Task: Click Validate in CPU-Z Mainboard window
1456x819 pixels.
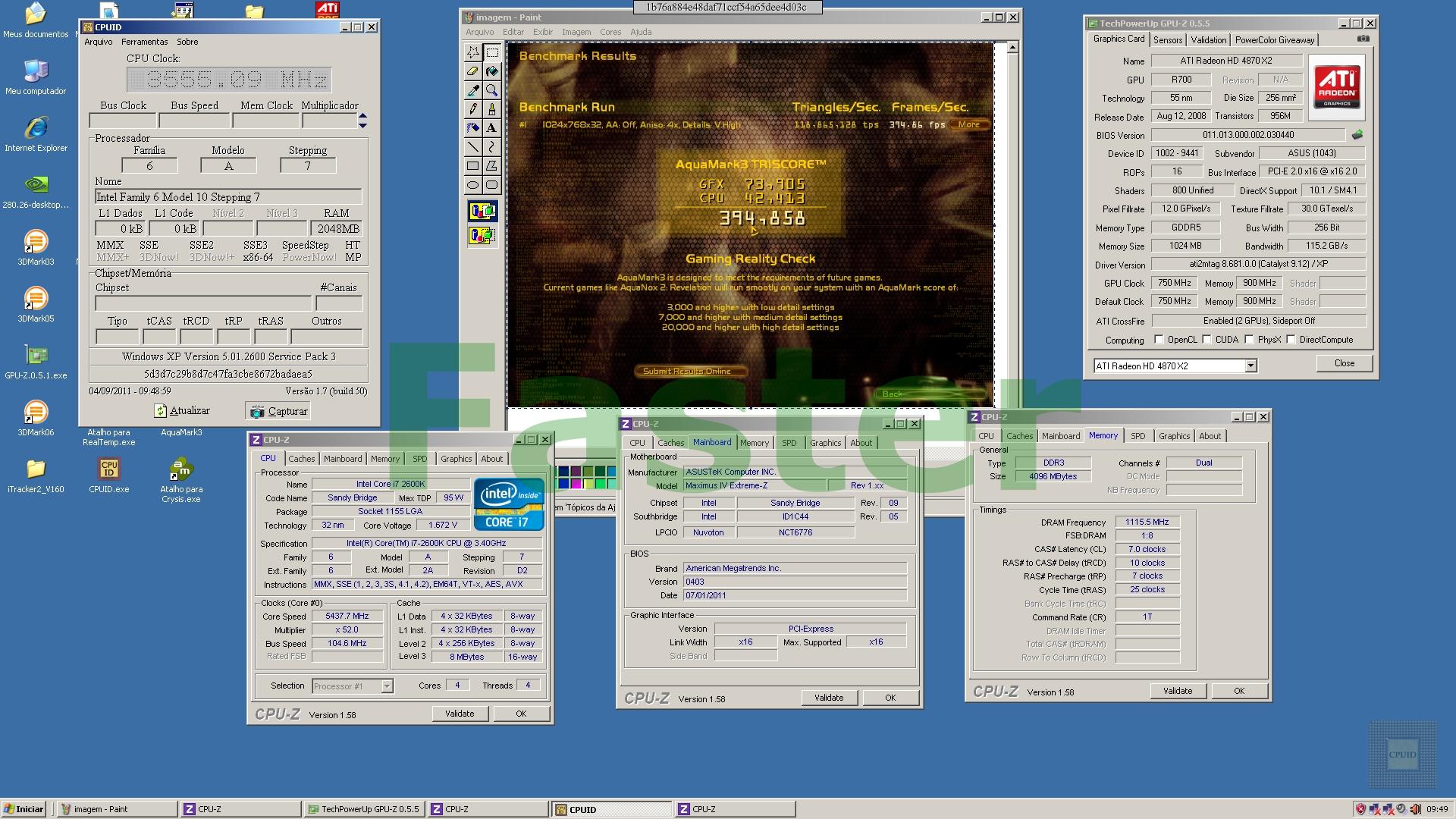Action: point(829,698)
